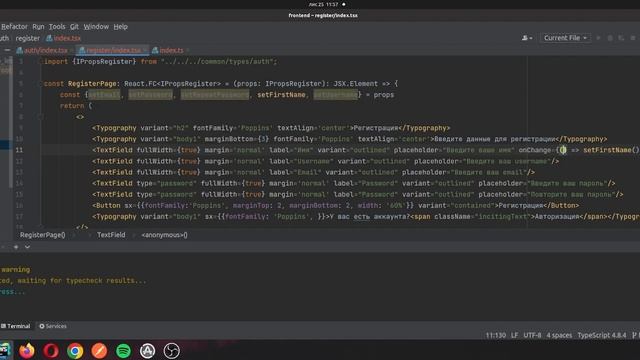
Task: Click the 4 spaces indent setting
Action: pos(559,336)
